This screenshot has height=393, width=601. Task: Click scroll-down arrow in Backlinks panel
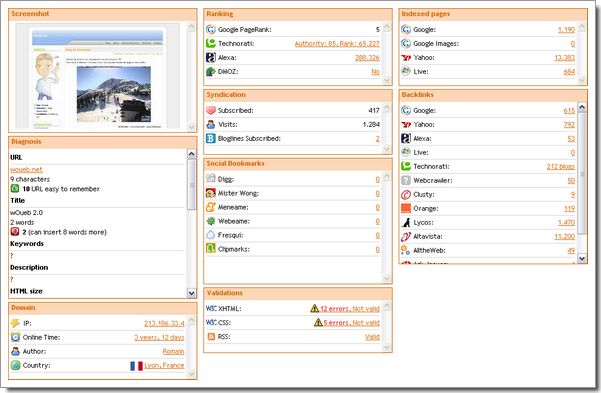582,259
